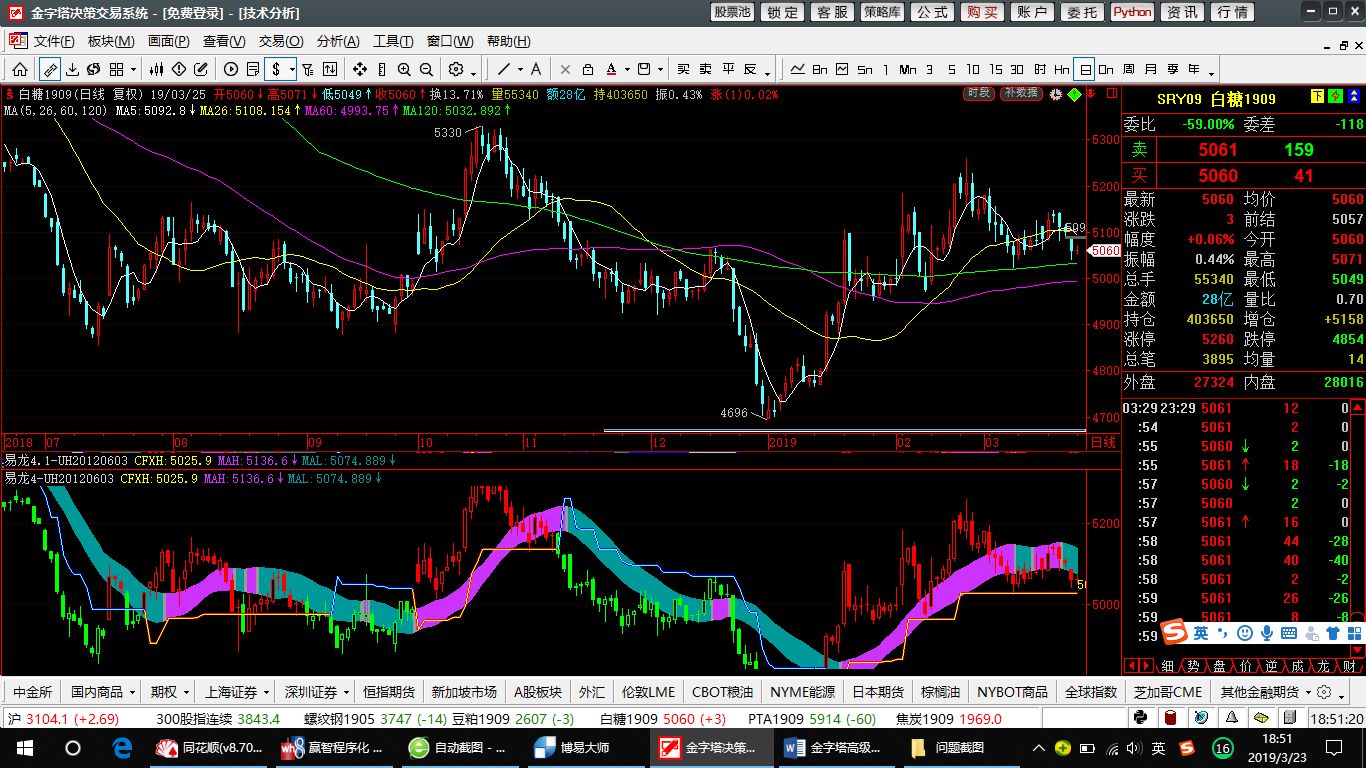1366x768 pixels.
Task: Expand the 深圳证券 dropdown
Action: pos(345,692)
